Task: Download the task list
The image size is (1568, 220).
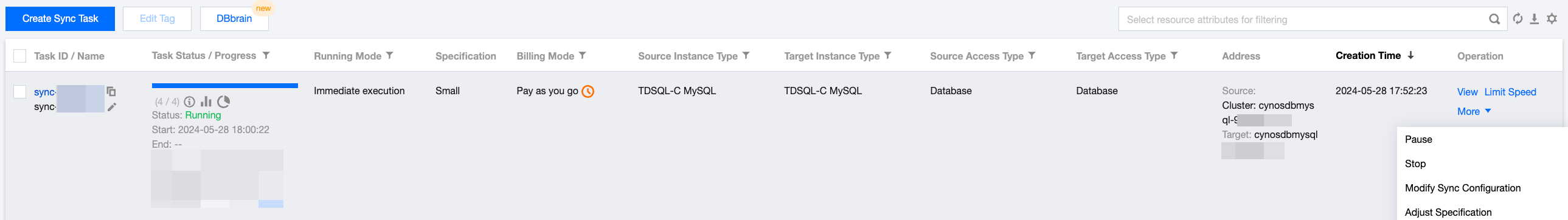Action: [x=1535, y=19]
